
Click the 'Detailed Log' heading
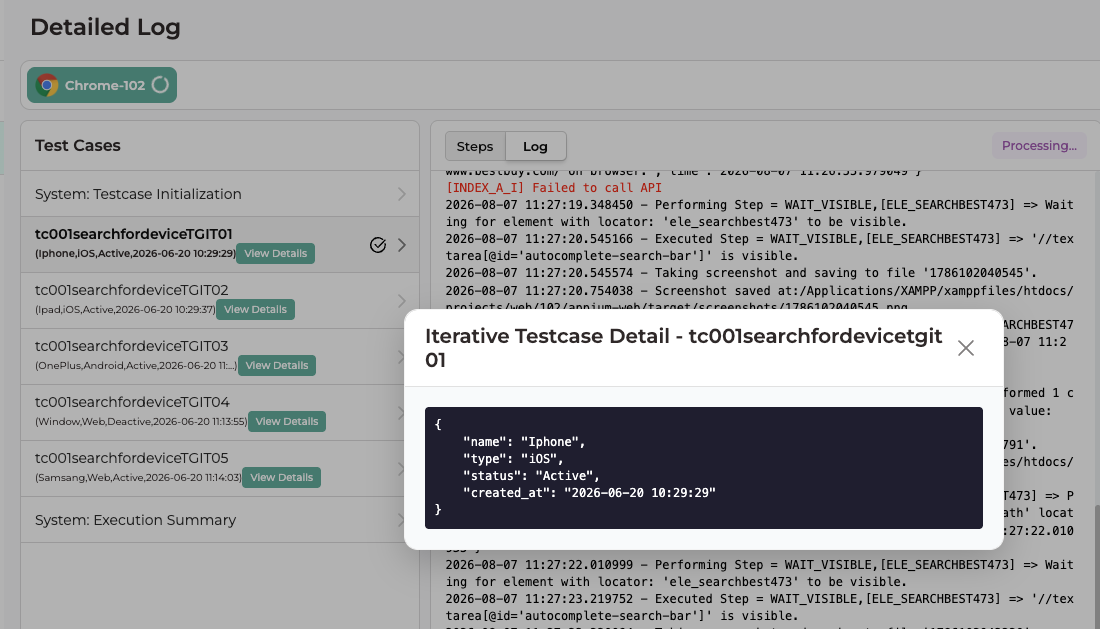pos(105,27)
